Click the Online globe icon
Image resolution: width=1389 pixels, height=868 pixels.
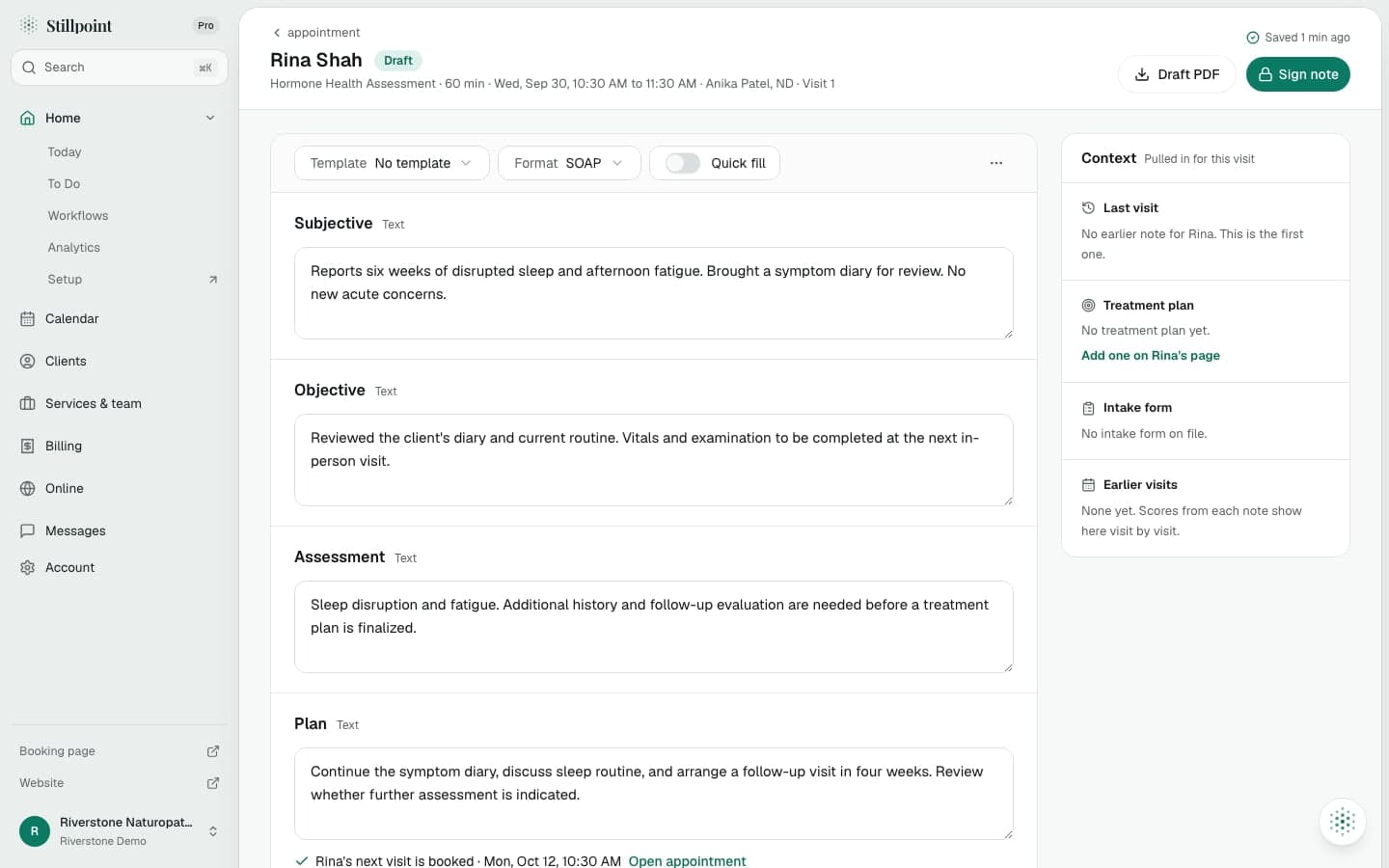[28, 488]
